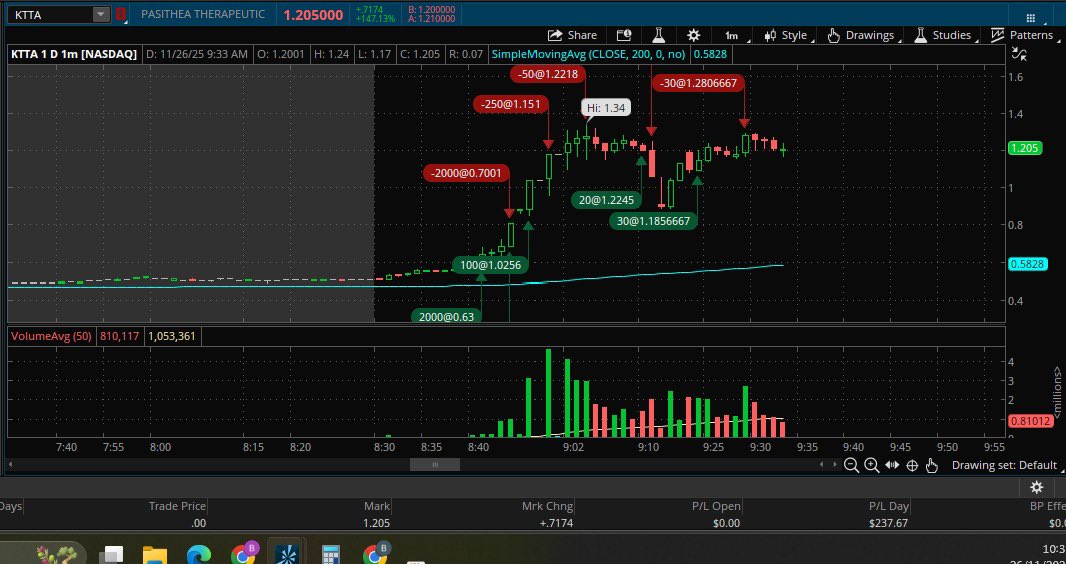Viewport: 1066px width, 564px height.
Task: Click scroll-left arrow at scrollbar's left end
Action: click(10, 465)
